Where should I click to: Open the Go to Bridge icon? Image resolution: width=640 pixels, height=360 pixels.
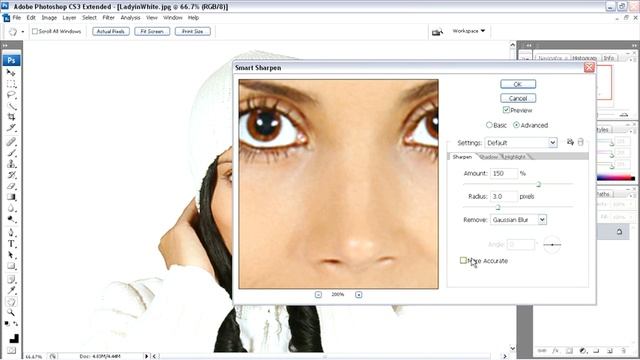coord(437,32)
